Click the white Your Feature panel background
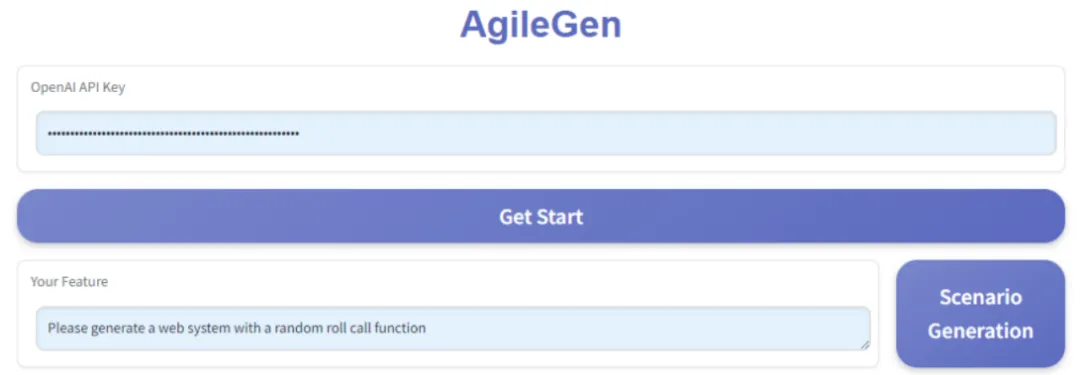Screen dimensions: 1080x375 point(482,281)
